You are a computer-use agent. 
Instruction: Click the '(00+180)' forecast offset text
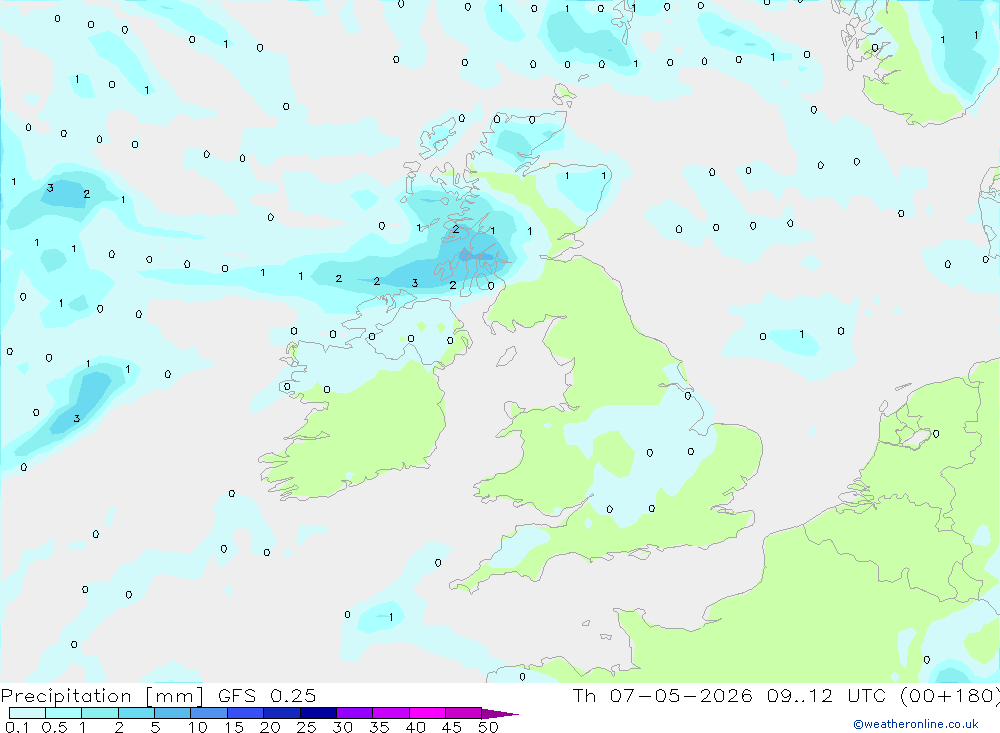tap(952, 695)
